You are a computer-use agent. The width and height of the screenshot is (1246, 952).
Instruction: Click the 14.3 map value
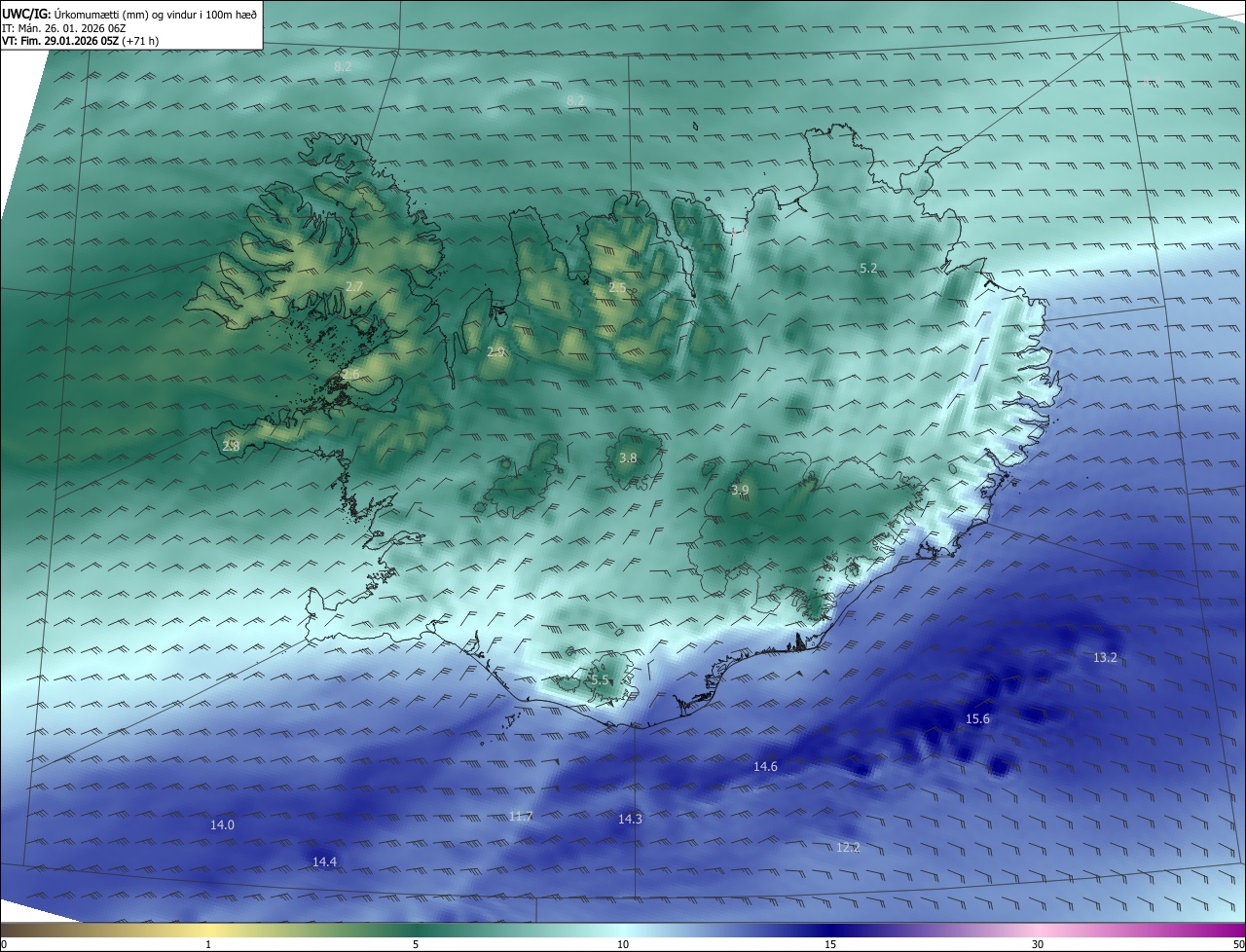click(x=630, y=820)
